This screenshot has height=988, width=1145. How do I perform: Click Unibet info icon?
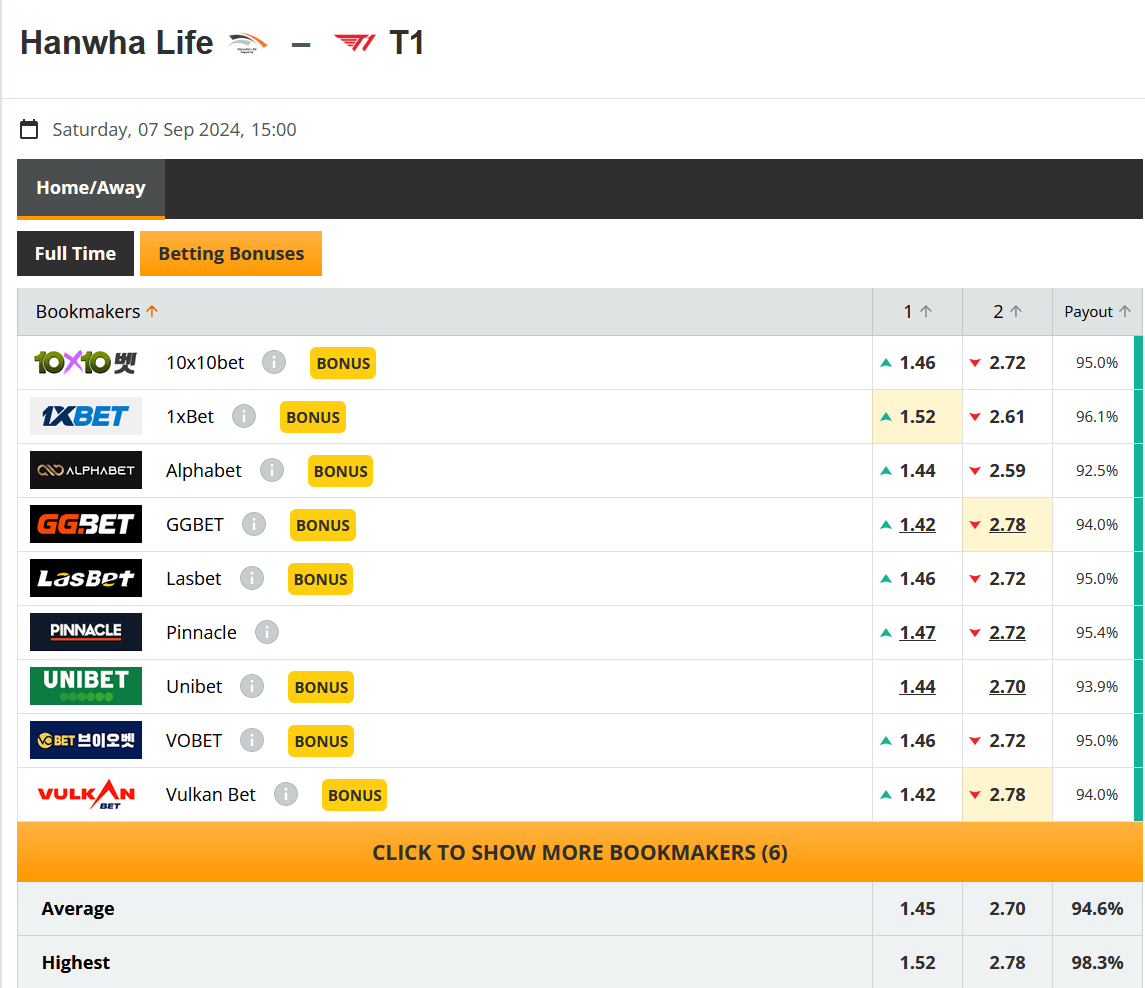252,686
